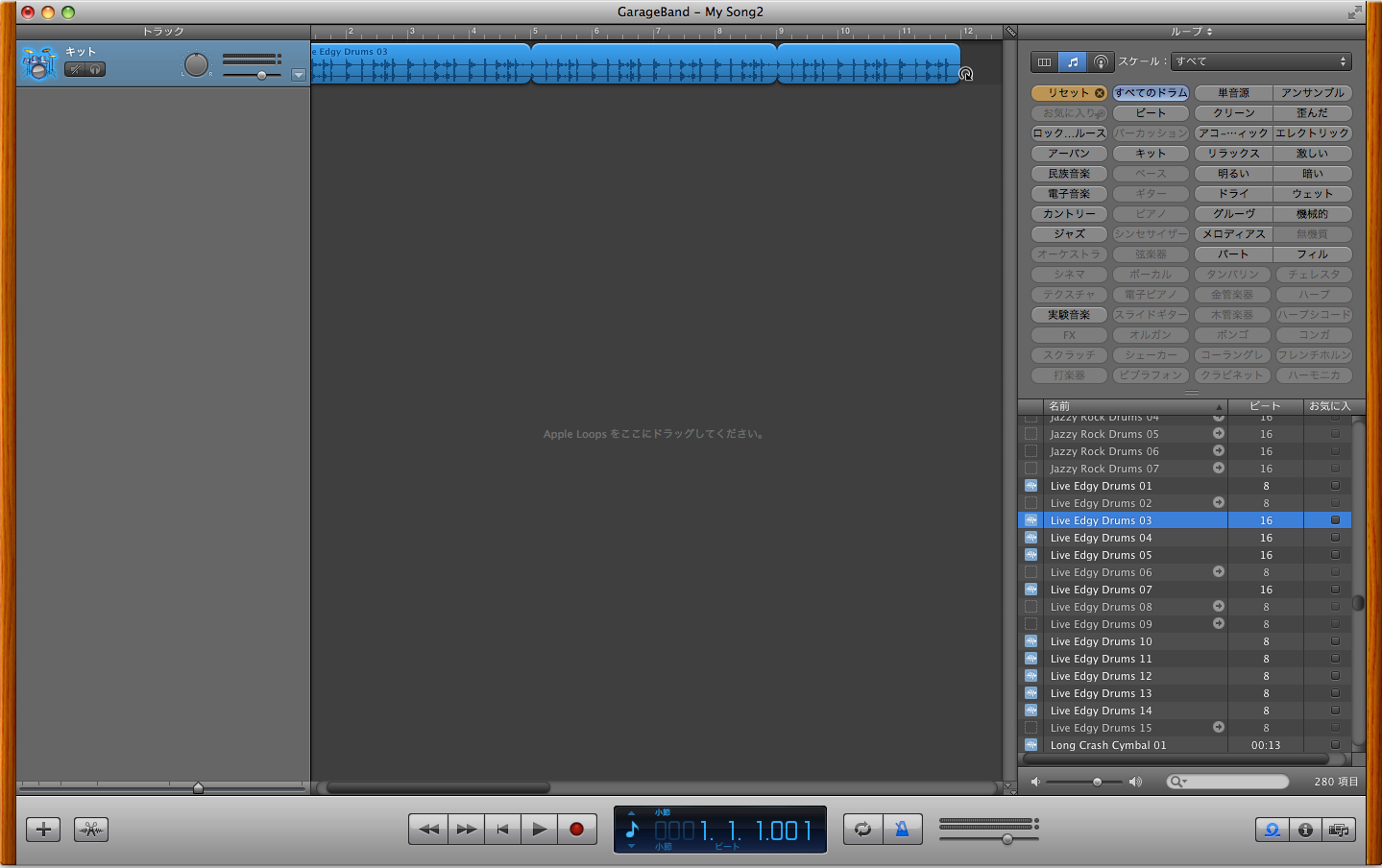Toggle the すべてのドラム filter

(x=1151, y=93)
